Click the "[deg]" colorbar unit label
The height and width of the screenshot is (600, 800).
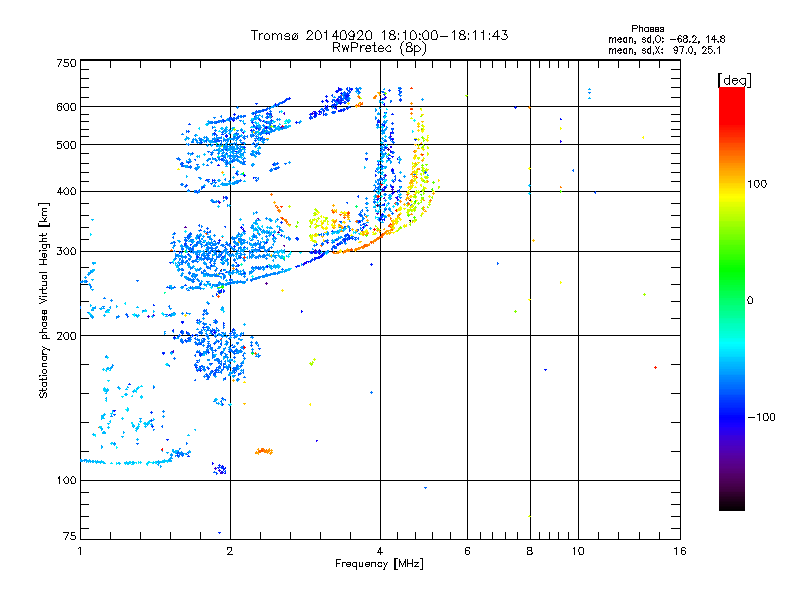pos(734,80)
